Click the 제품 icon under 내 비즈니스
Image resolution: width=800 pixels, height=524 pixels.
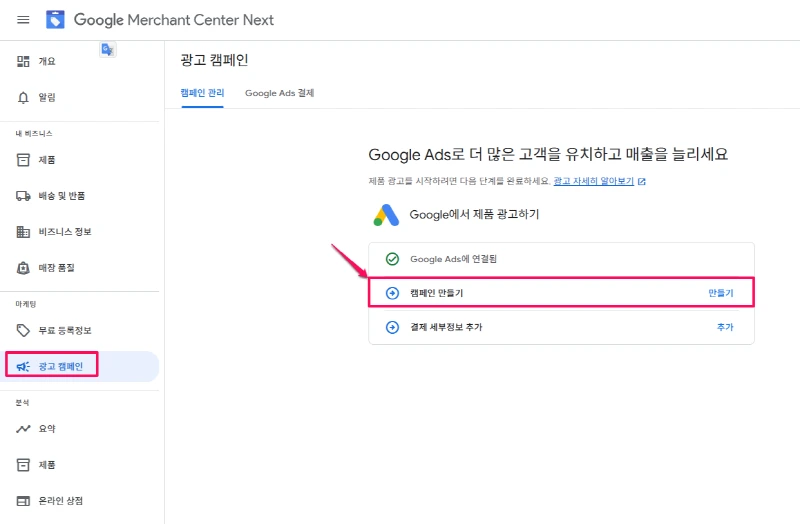point(23,160)
